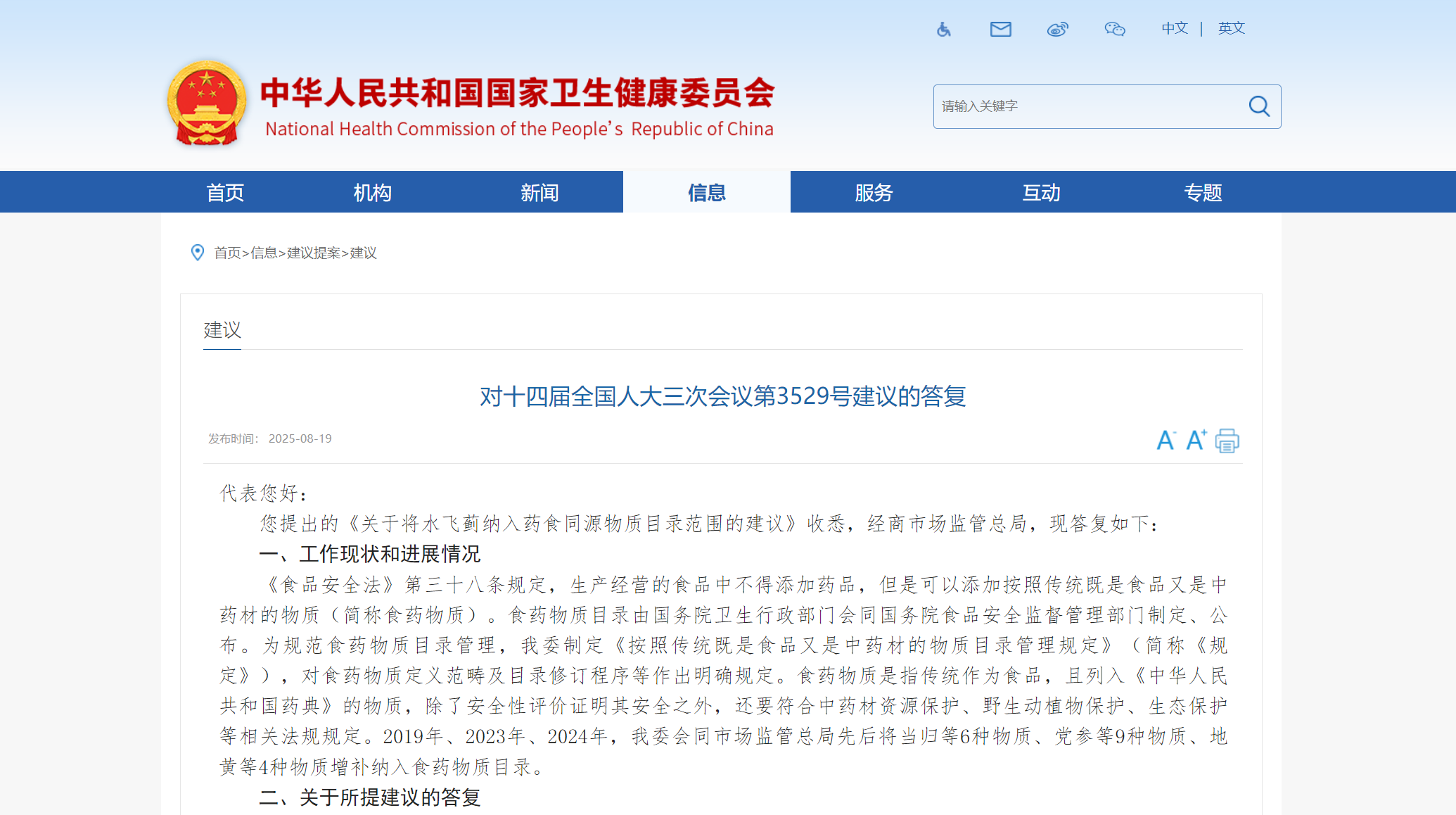The width and height of the screenshot is (1456, 815).
Task: Click the breadcrumb location pin icon
Action: 198,253
